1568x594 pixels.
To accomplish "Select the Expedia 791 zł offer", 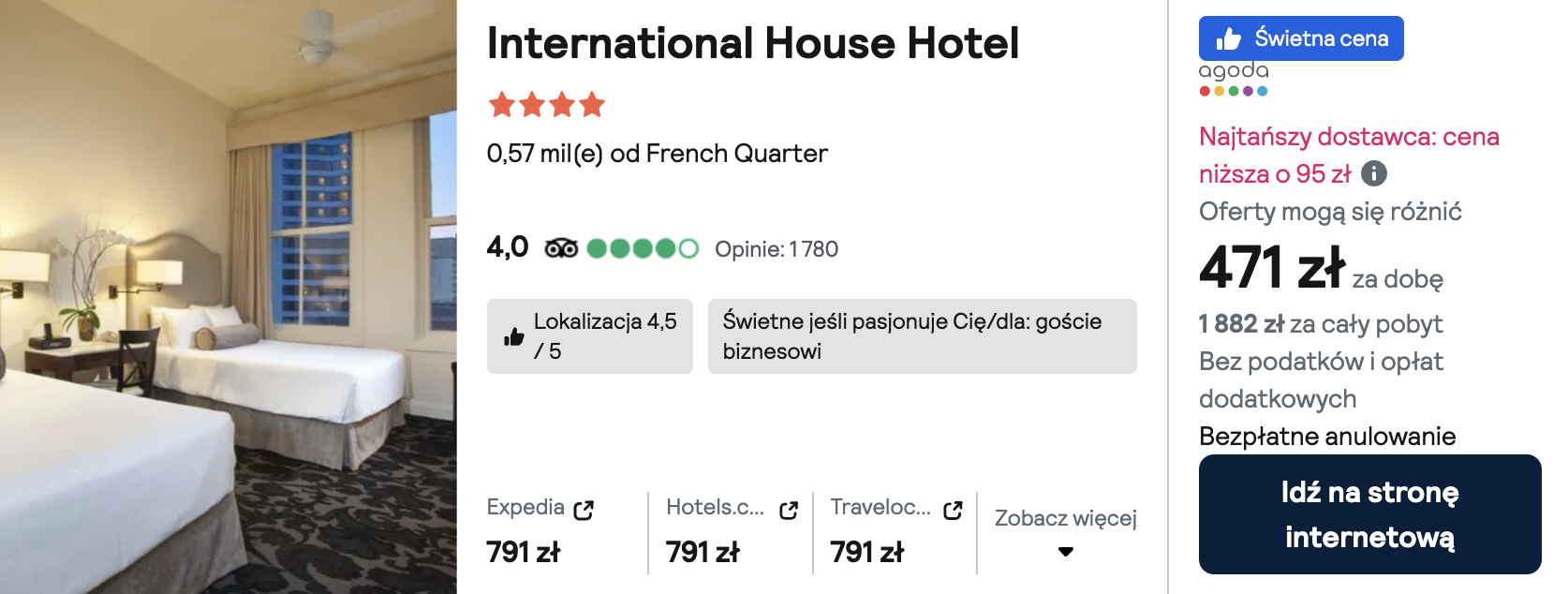I will (x=523, y=552).
